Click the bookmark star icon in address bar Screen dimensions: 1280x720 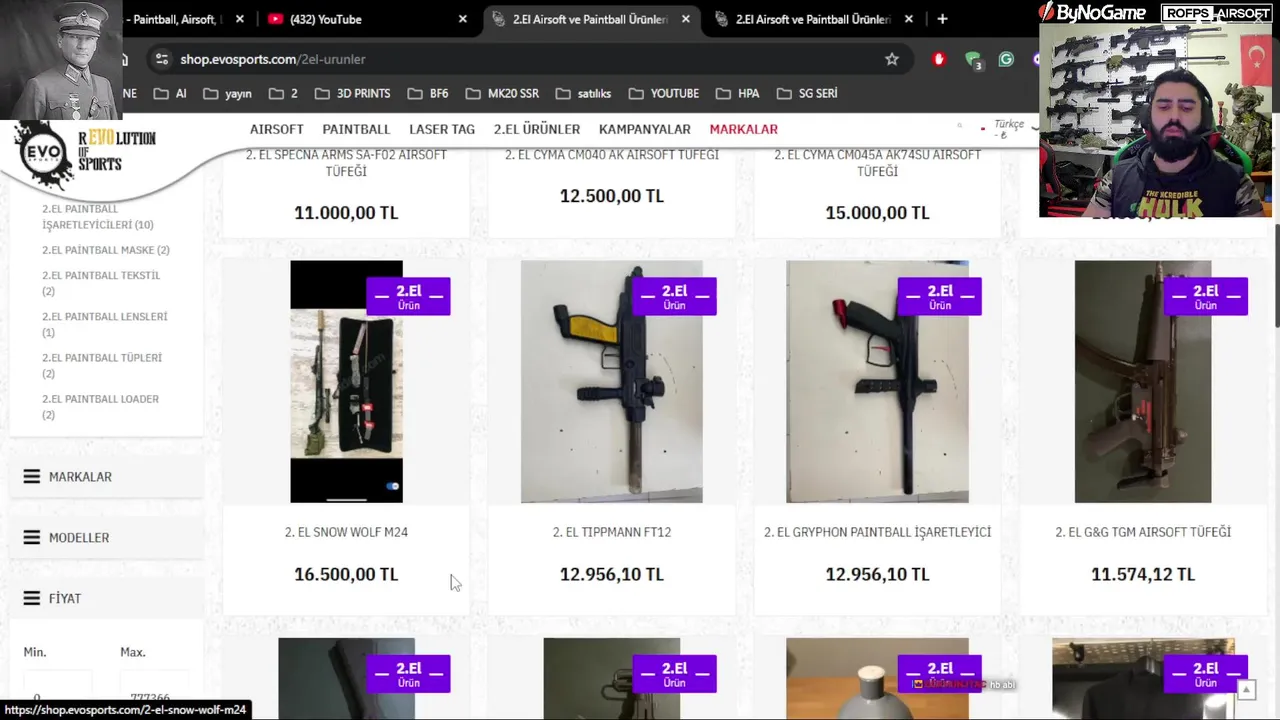(892, 59)
